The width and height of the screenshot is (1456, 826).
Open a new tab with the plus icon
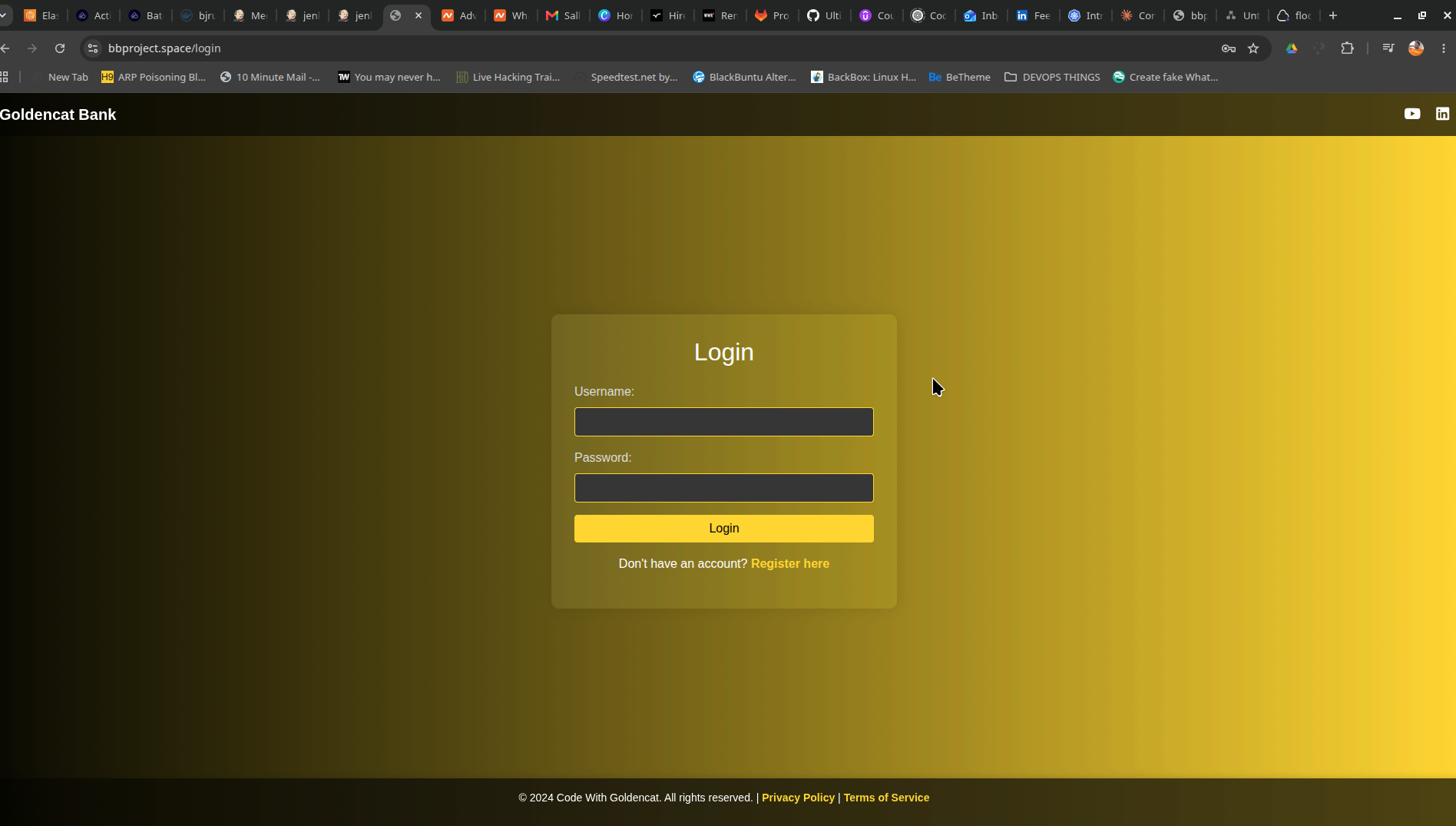[x=1333, y=15]
